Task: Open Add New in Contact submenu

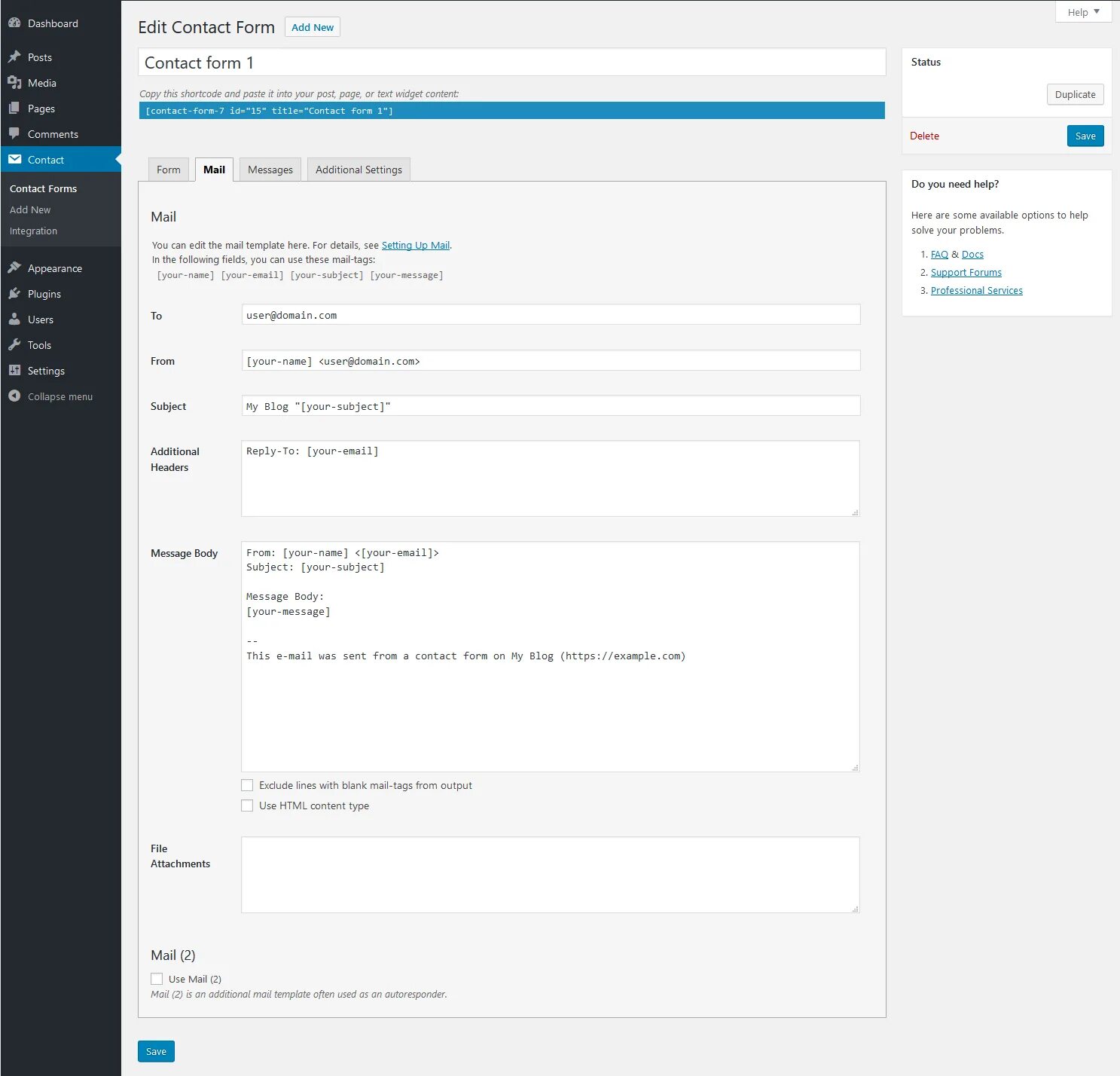Action: pos(30,209)
